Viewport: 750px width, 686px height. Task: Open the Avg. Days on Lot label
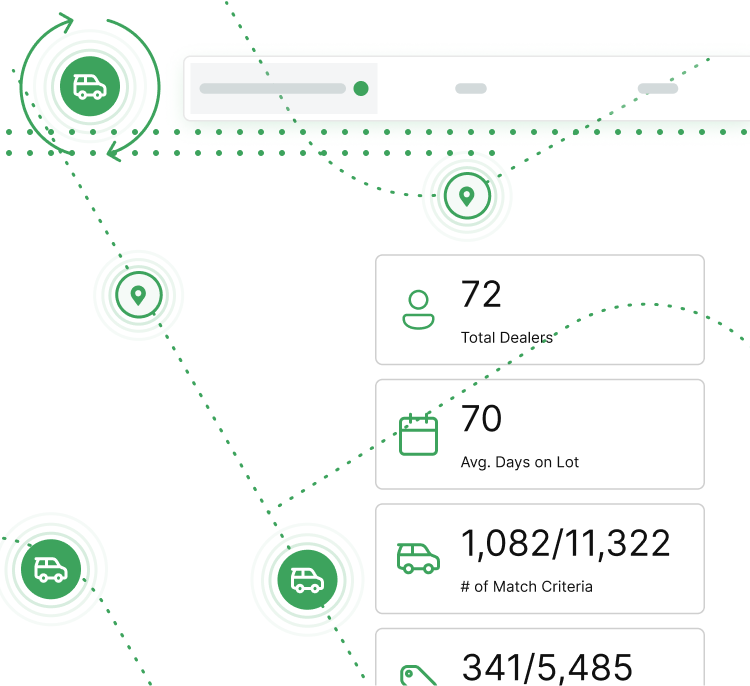coord(519,462)
